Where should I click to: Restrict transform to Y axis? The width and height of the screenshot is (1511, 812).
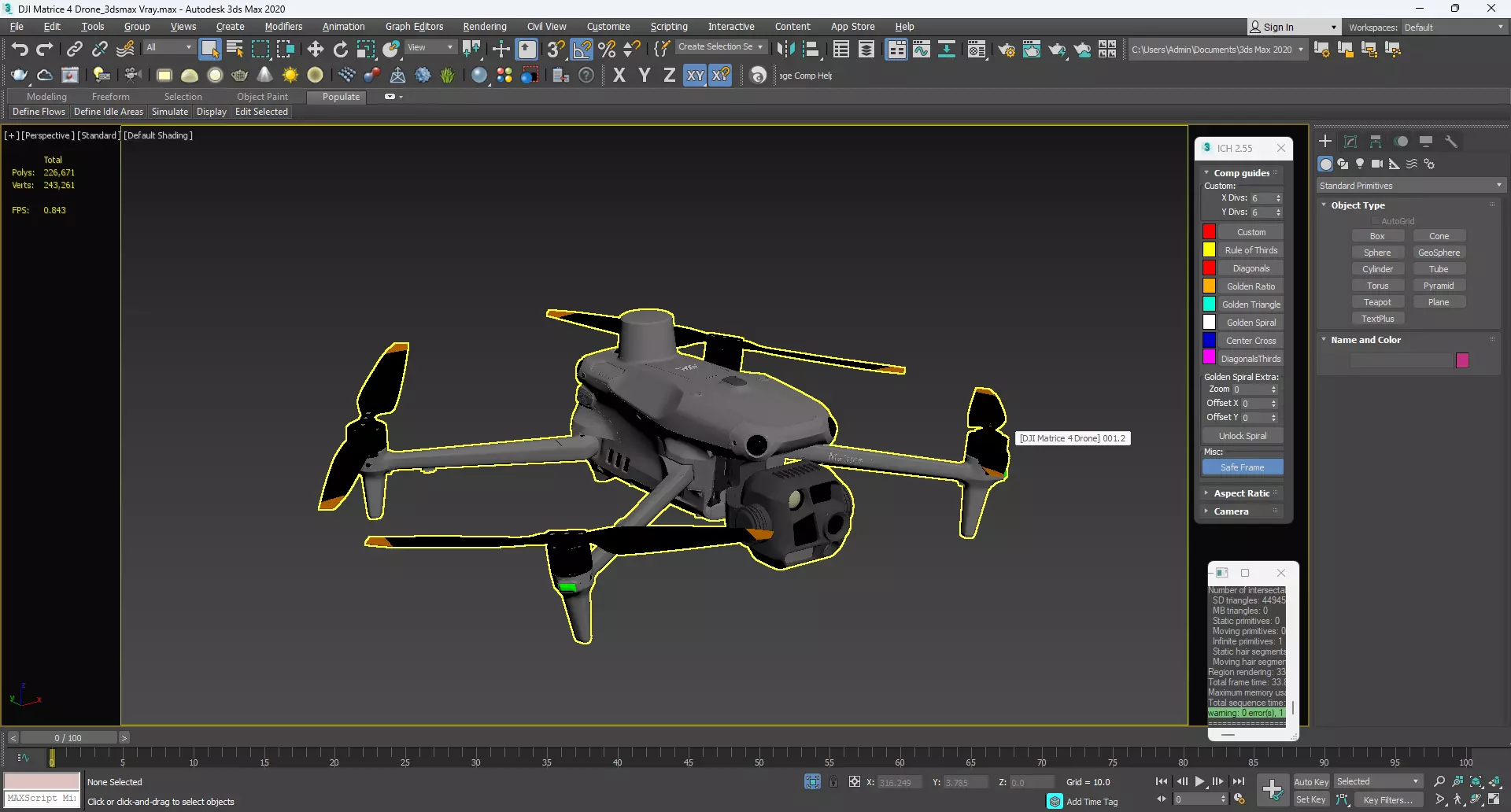(x=645, y=75)
